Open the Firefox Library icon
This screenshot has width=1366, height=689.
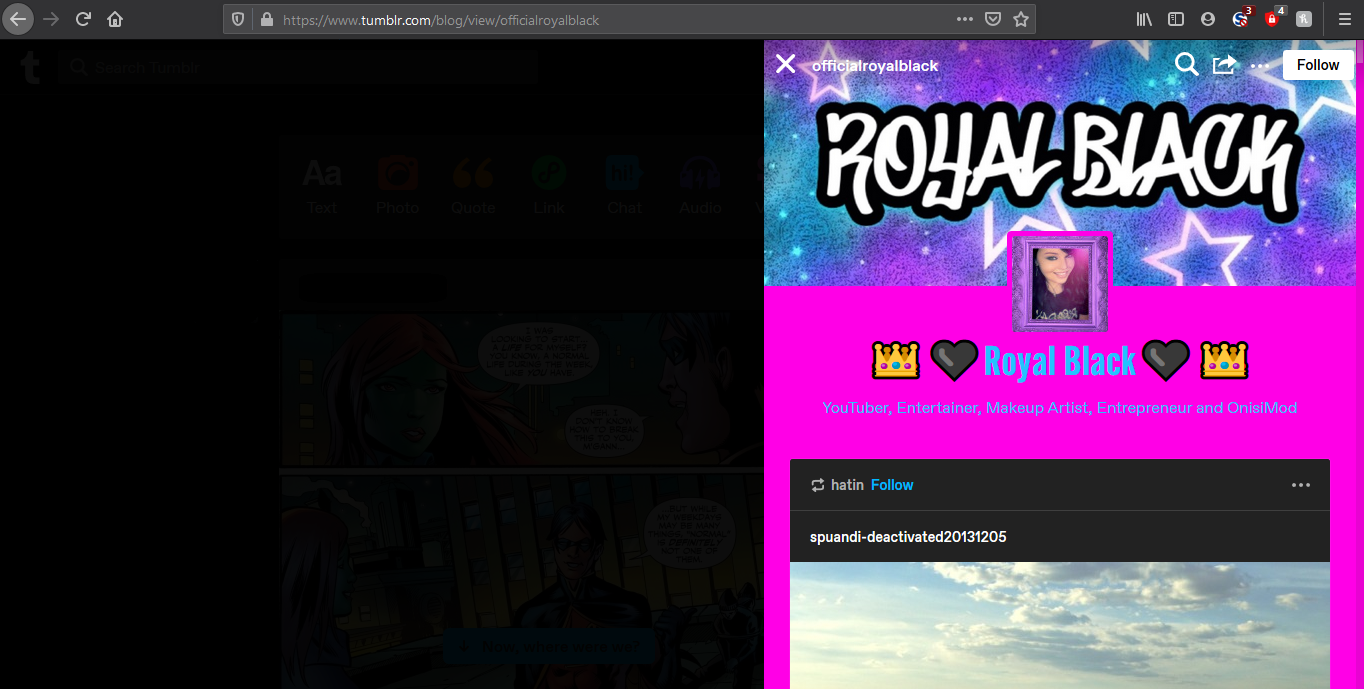(1145, 19)
